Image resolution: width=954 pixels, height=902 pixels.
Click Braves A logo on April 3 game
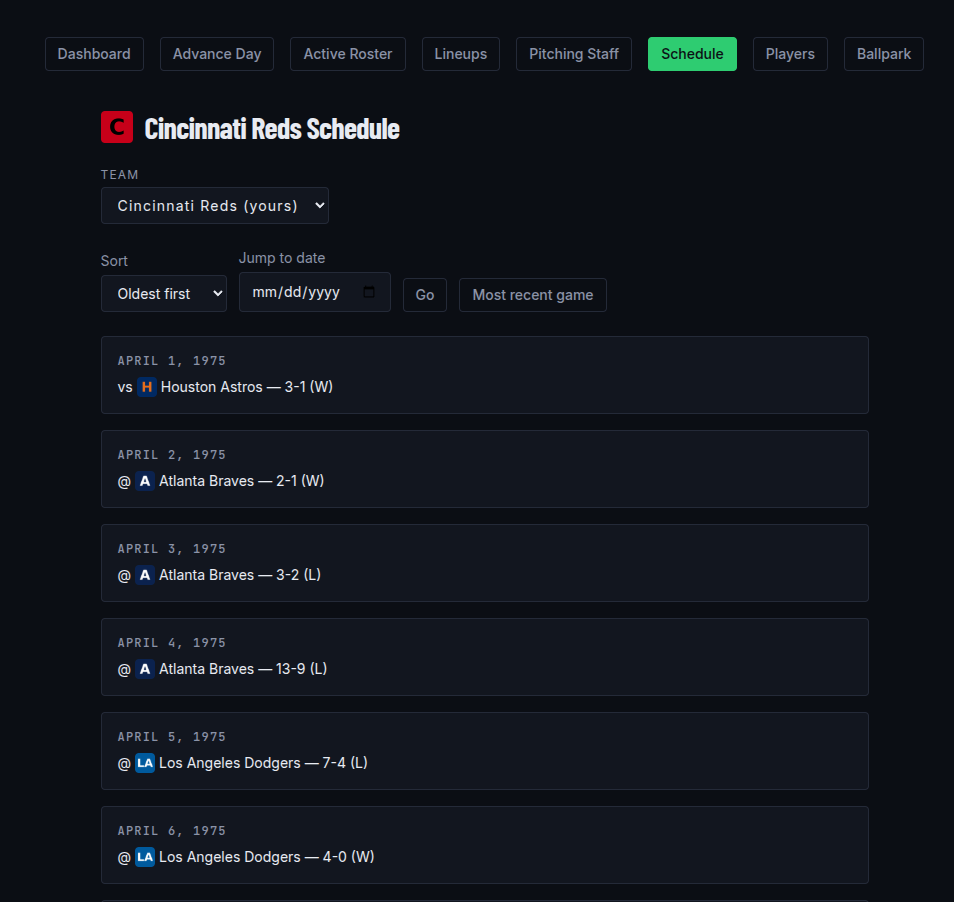145,575
